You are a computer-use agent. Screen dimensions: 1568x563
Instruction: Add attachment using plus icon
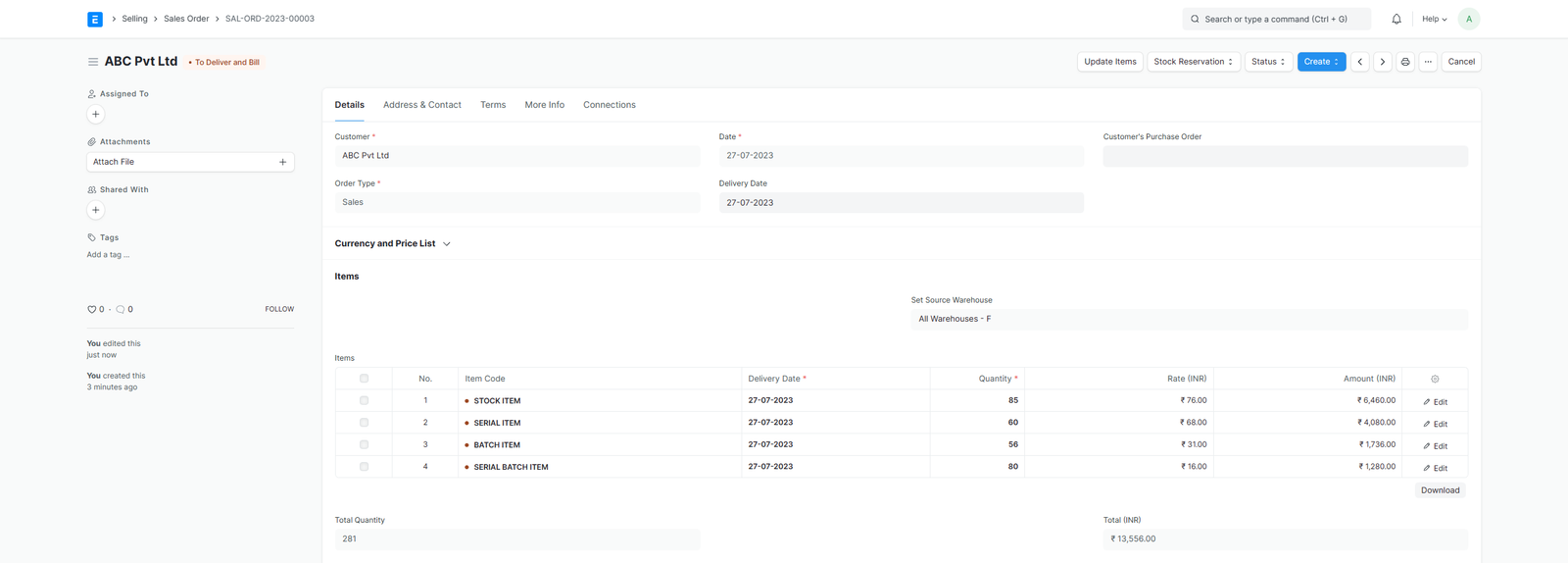click(x=283, y=162)
